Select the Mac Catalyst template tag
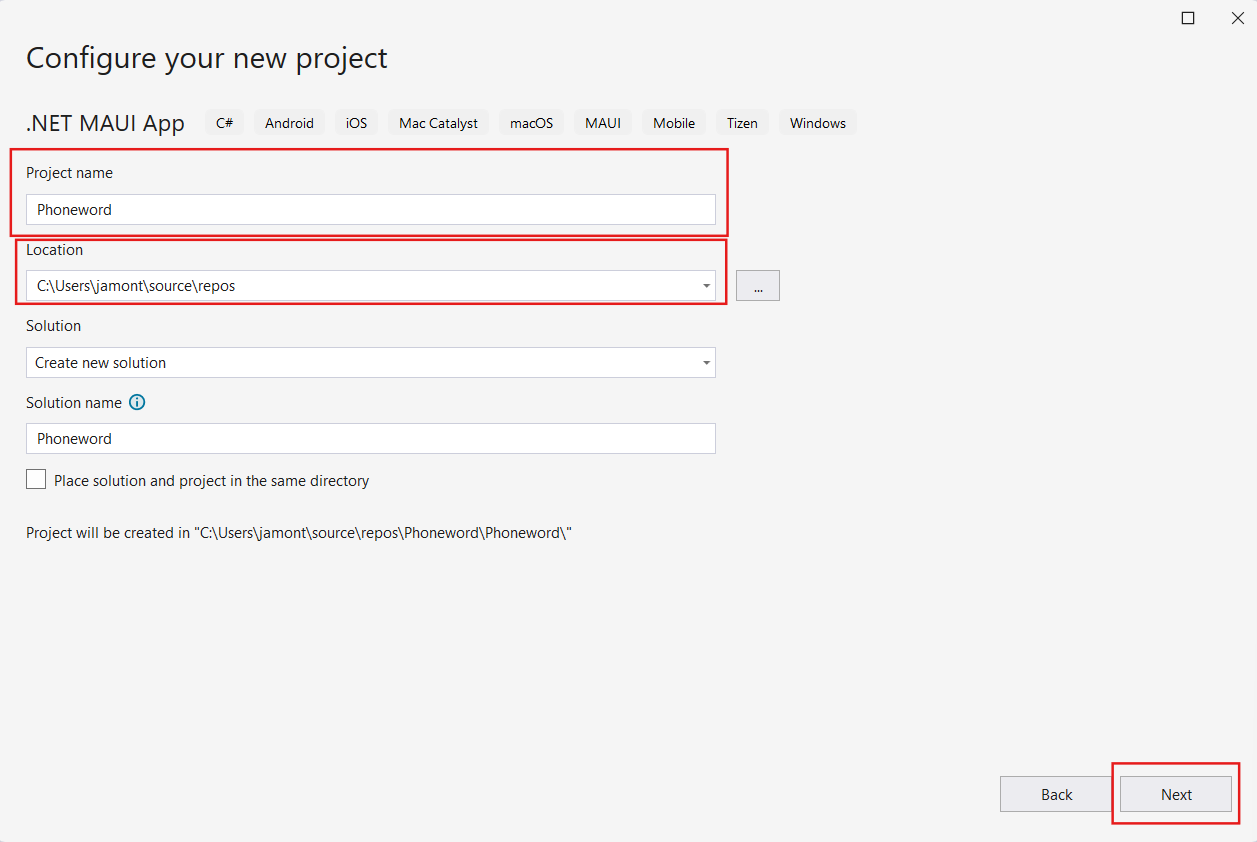 [438, 122]
